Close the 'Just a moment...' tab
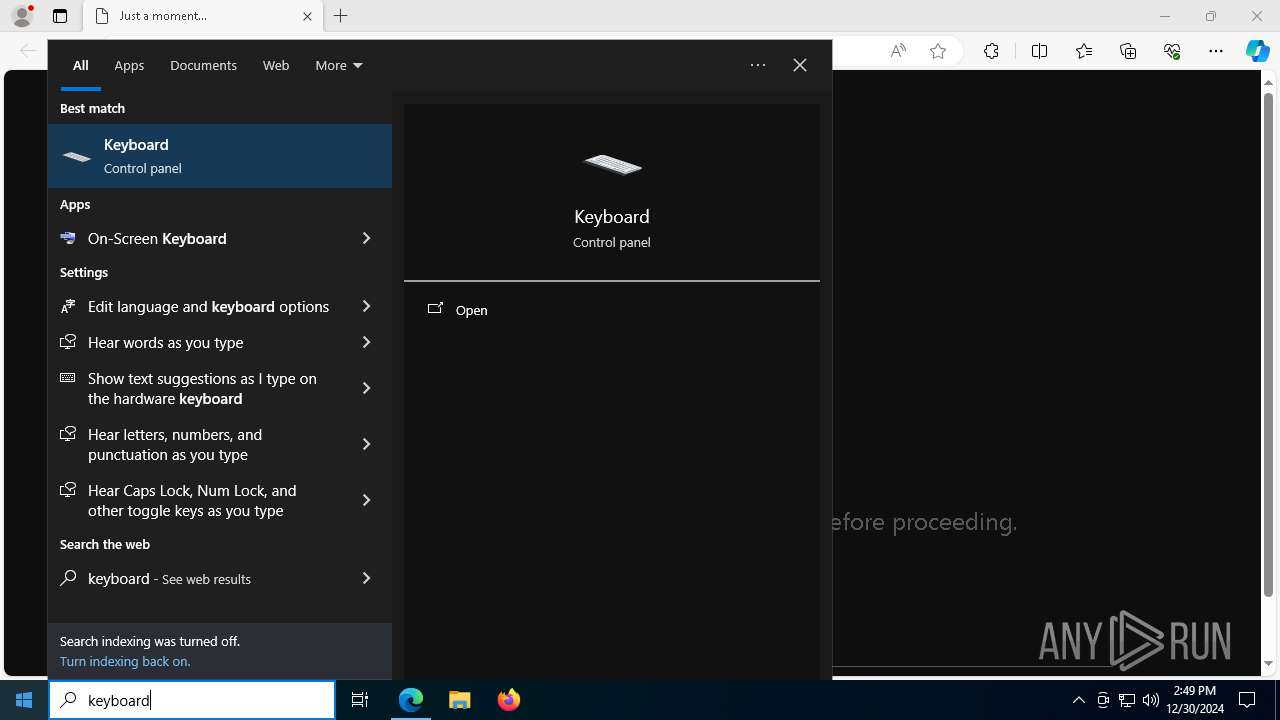1280x720 pixels. [x=308, y=16]
